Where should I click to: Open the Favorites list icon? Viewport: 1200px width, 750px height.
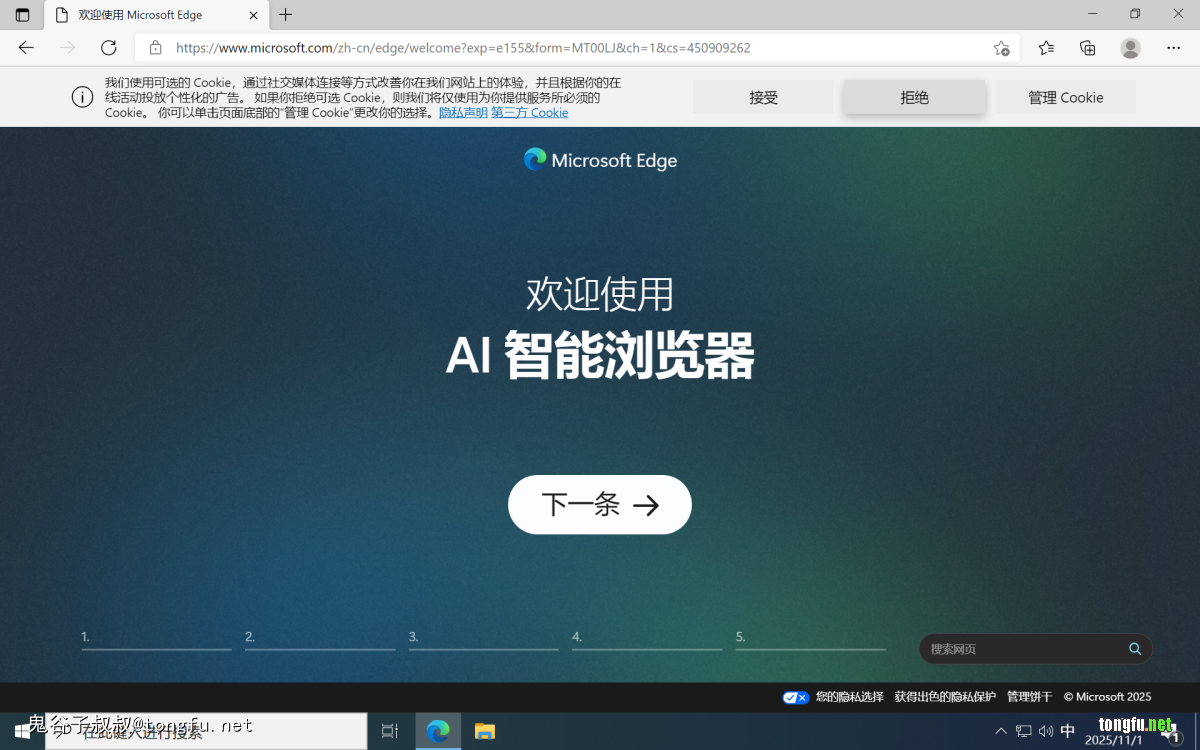(1046, 48)
